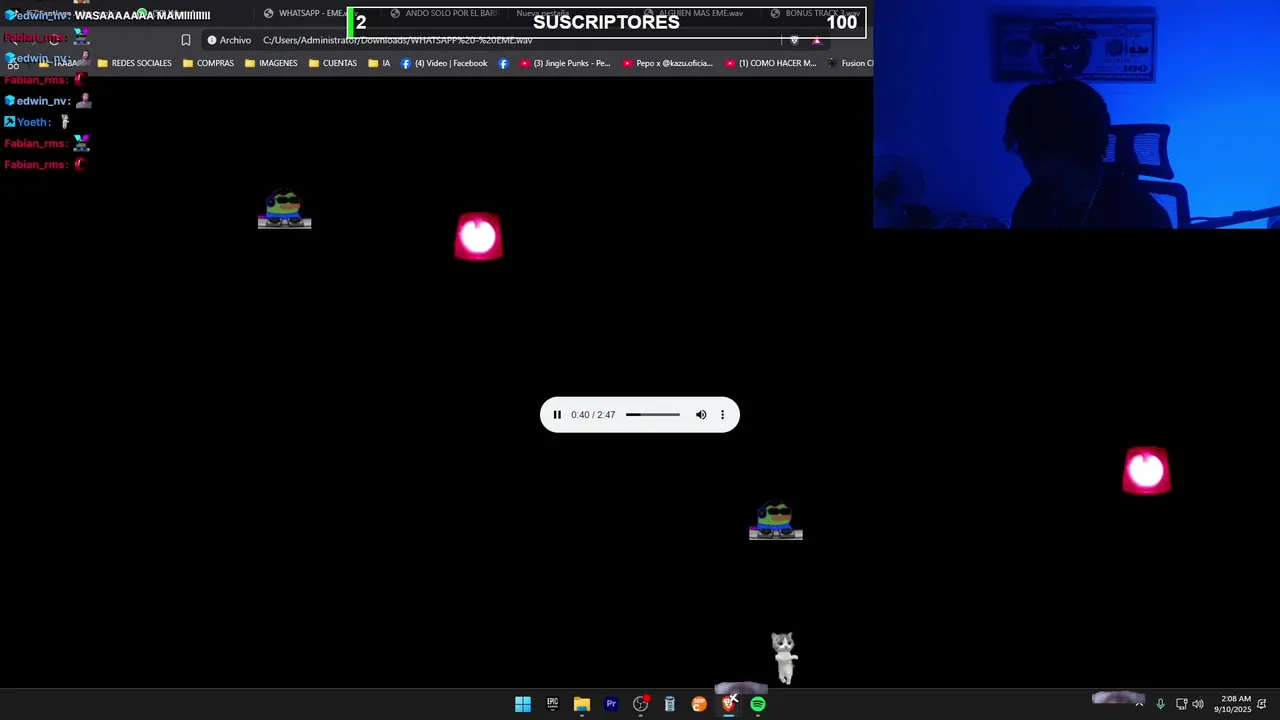Open the system tray volume icon
Viewport: 1280px width, 720px height.
pos(1198,704)
